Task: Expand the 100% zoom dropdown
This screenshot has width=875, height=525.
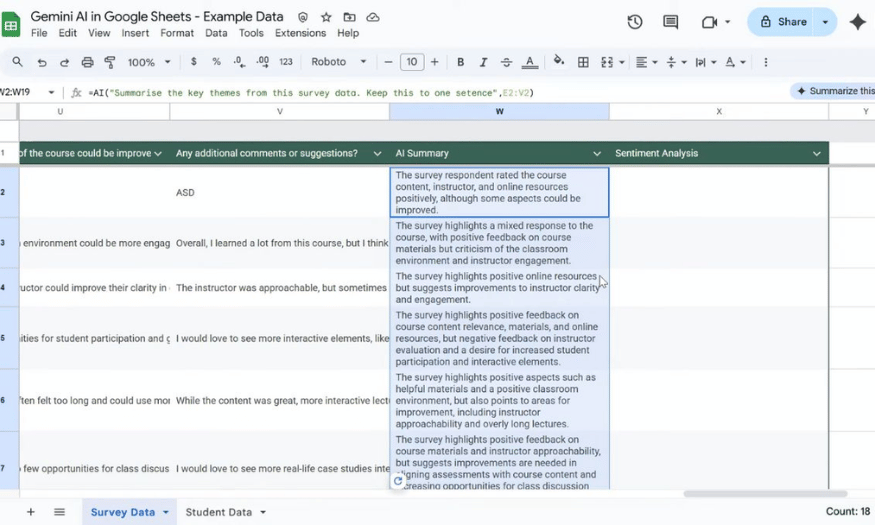Action: tap(148, 62)
